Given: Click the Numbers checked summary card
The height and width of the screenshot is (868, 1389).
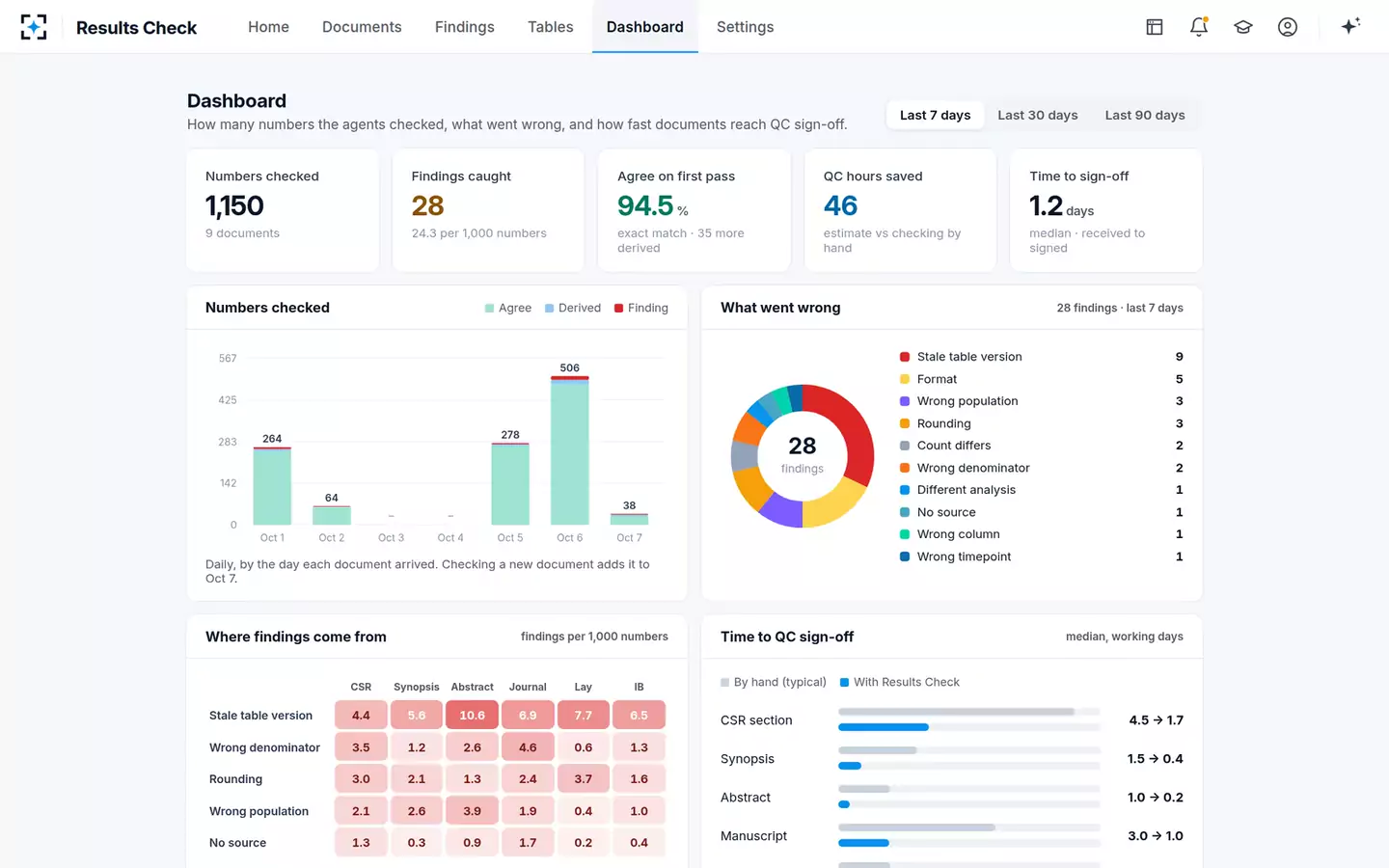Looking at the screenshot, I should [283, 210].
